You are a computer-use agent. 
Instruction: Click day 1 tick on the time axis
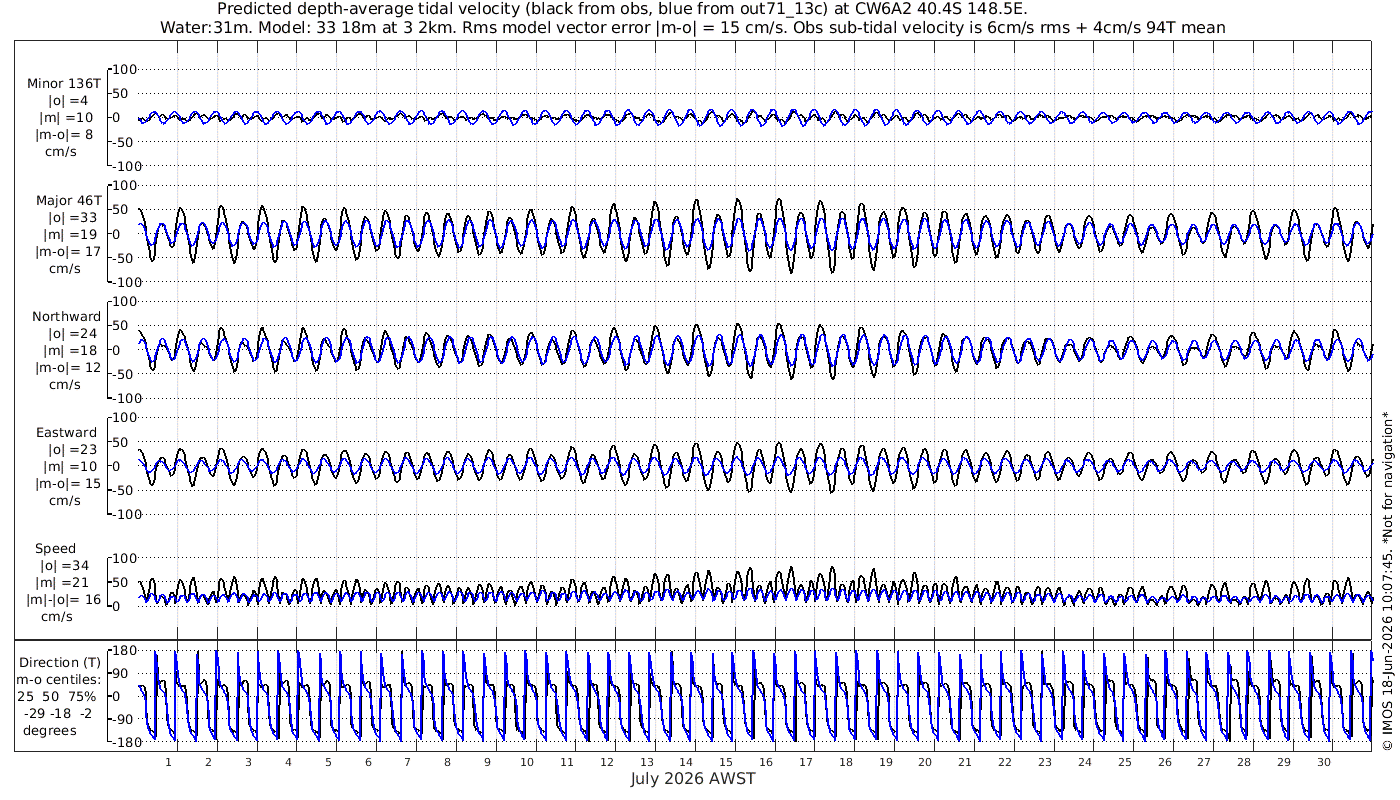[168, 762]
